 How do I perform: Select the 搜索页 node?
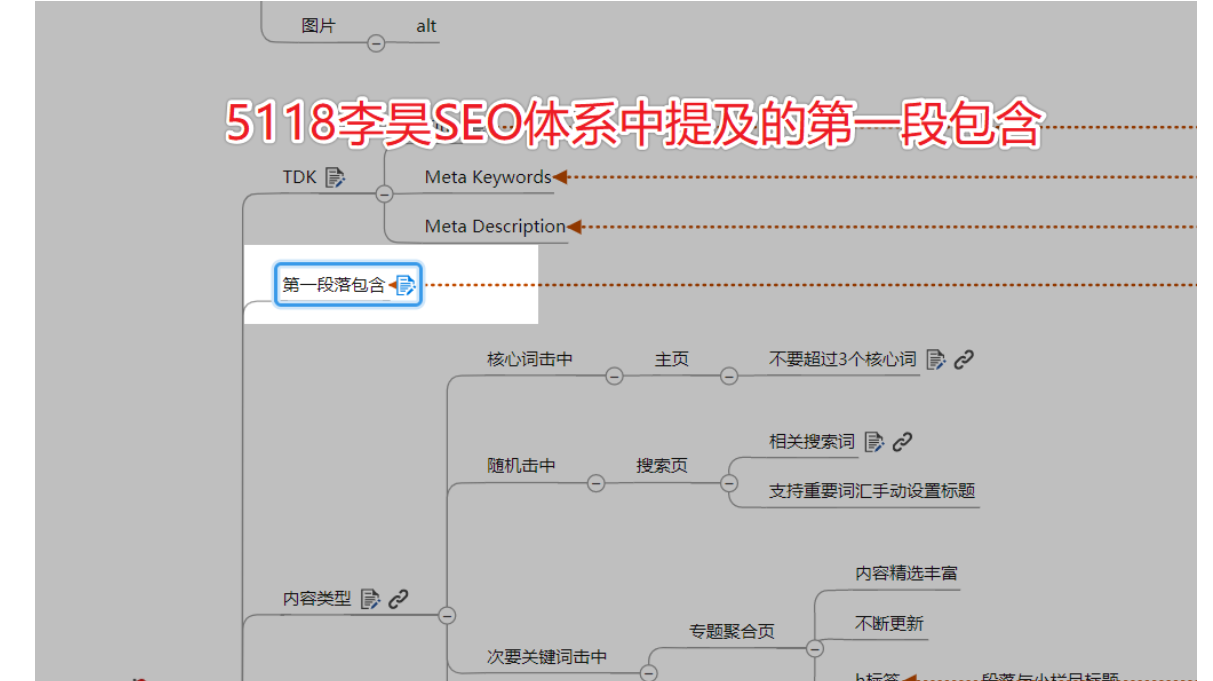pyautogui.click(x=662, y=466)
